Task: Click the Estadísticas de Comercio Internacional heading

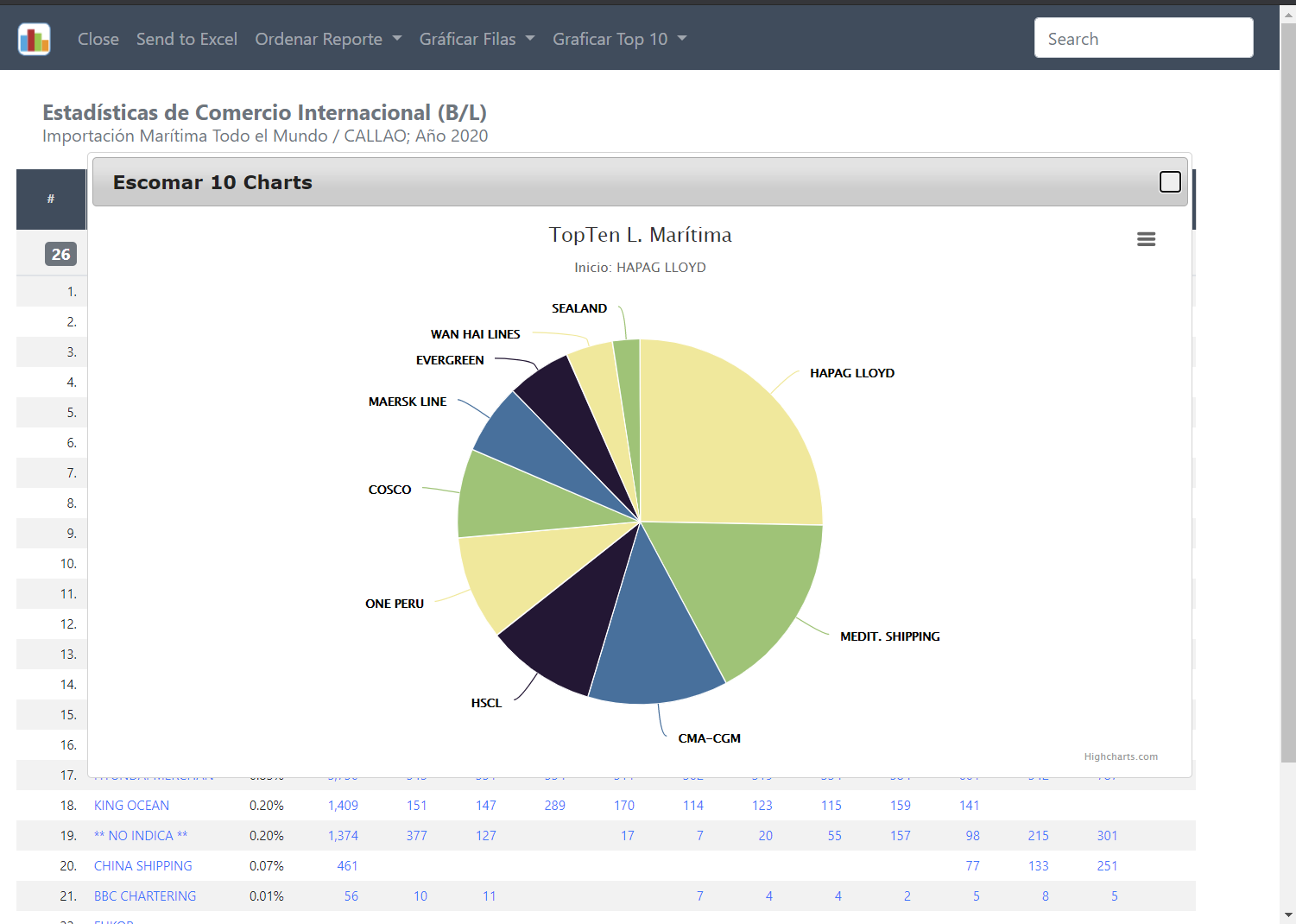Action: [x=265, y=113]
